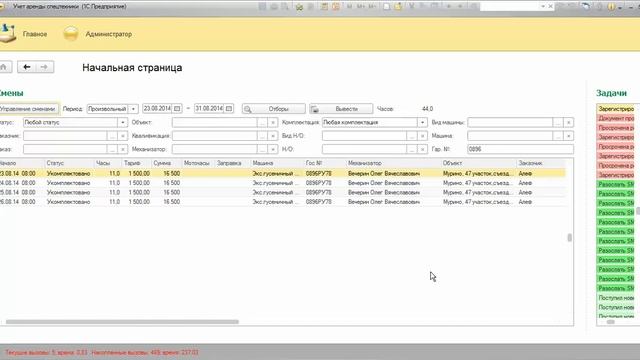Click the home page icon
The height and width of the screenshot is (360, 640).
pos(4,67)
